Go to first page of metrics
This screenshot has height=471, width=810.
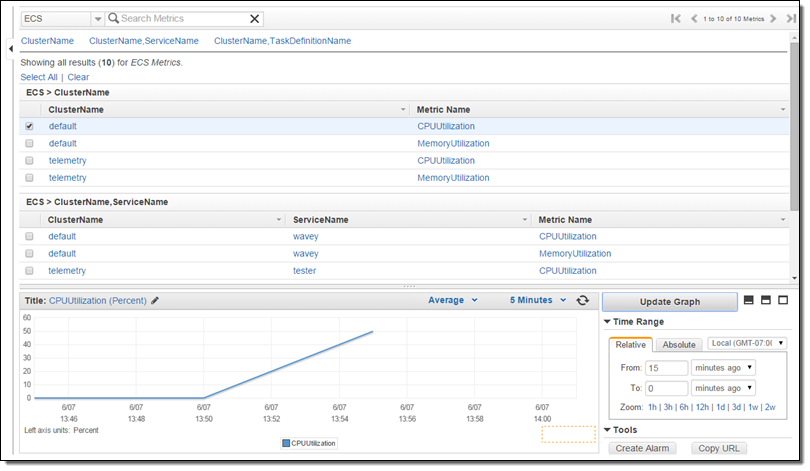677,19
